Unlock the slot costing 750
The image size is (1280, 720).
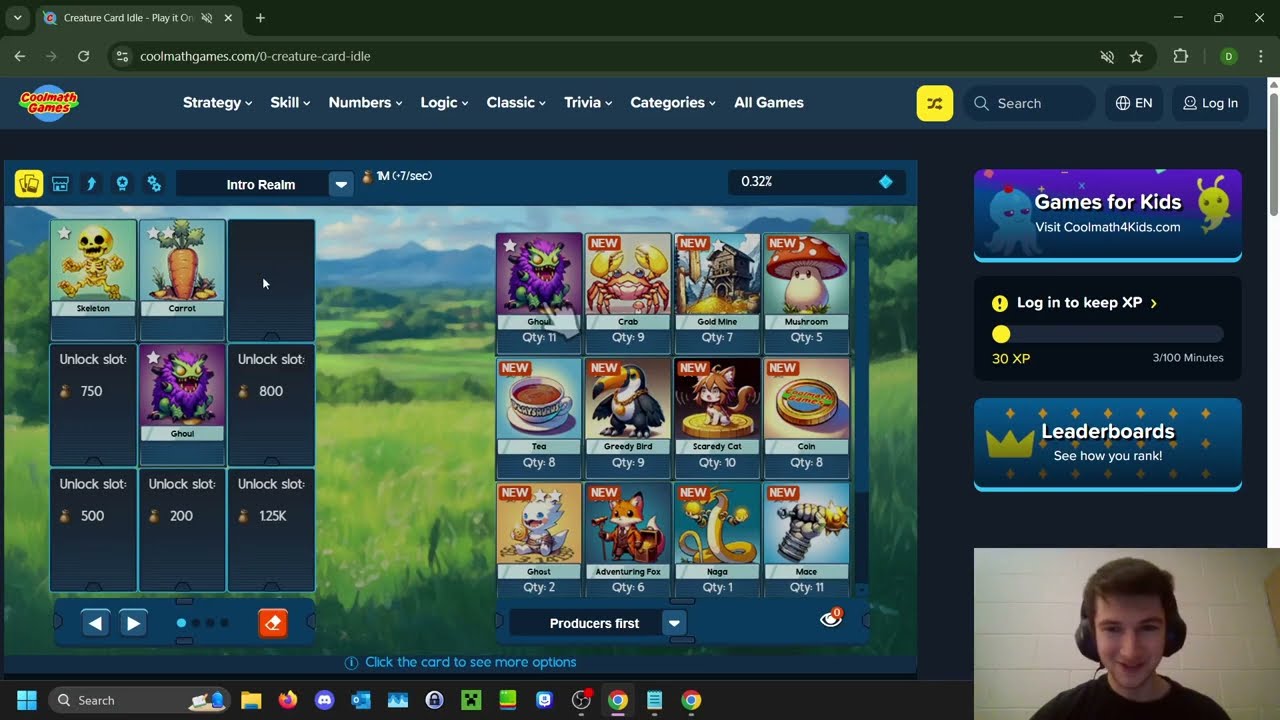[93, 405]
